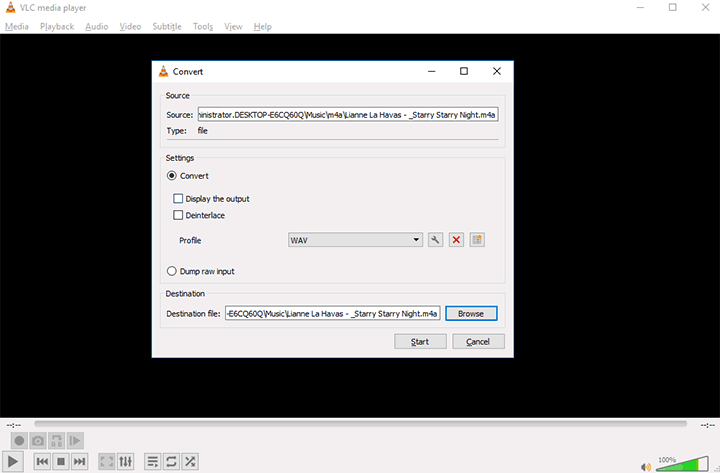Take a snapshot with camera icon
Viewport: 720px width, 473px height.
(38, 441)
